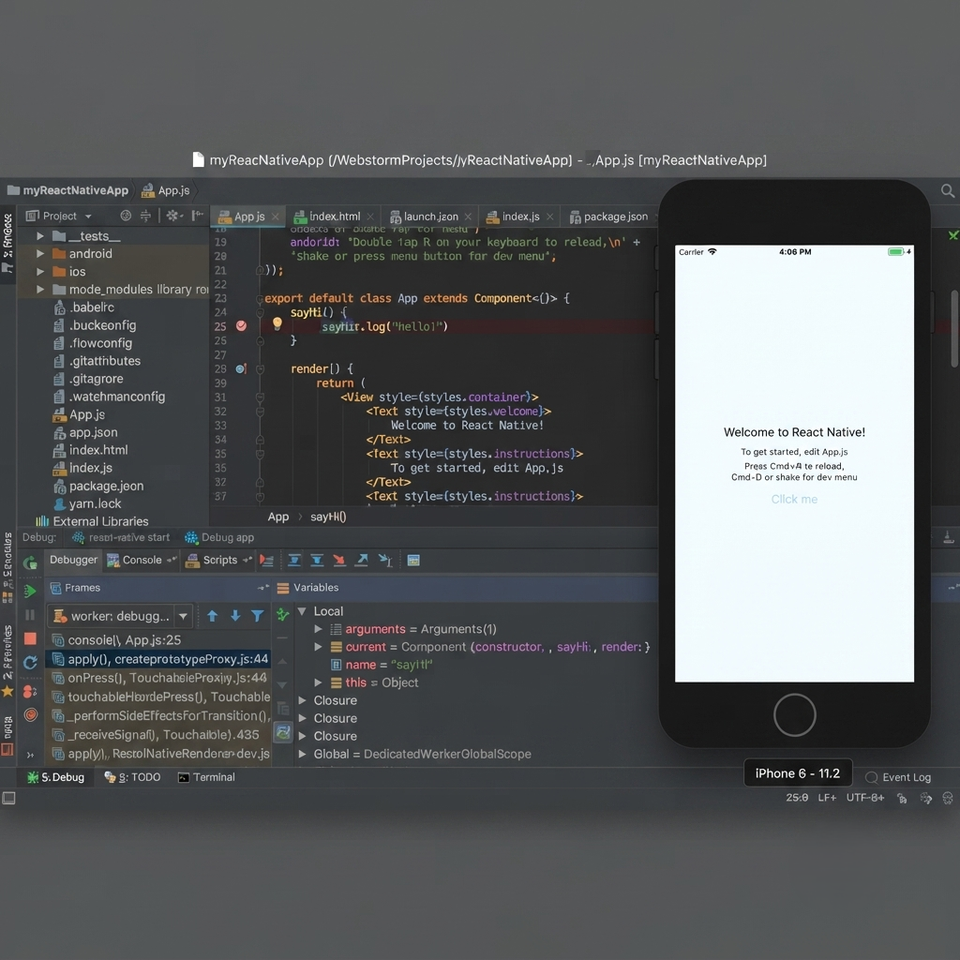Click sayHi() in the editor breadcrumb
Image resolution: width=960 pixels, height=960 pixels.
coord(328,516)
